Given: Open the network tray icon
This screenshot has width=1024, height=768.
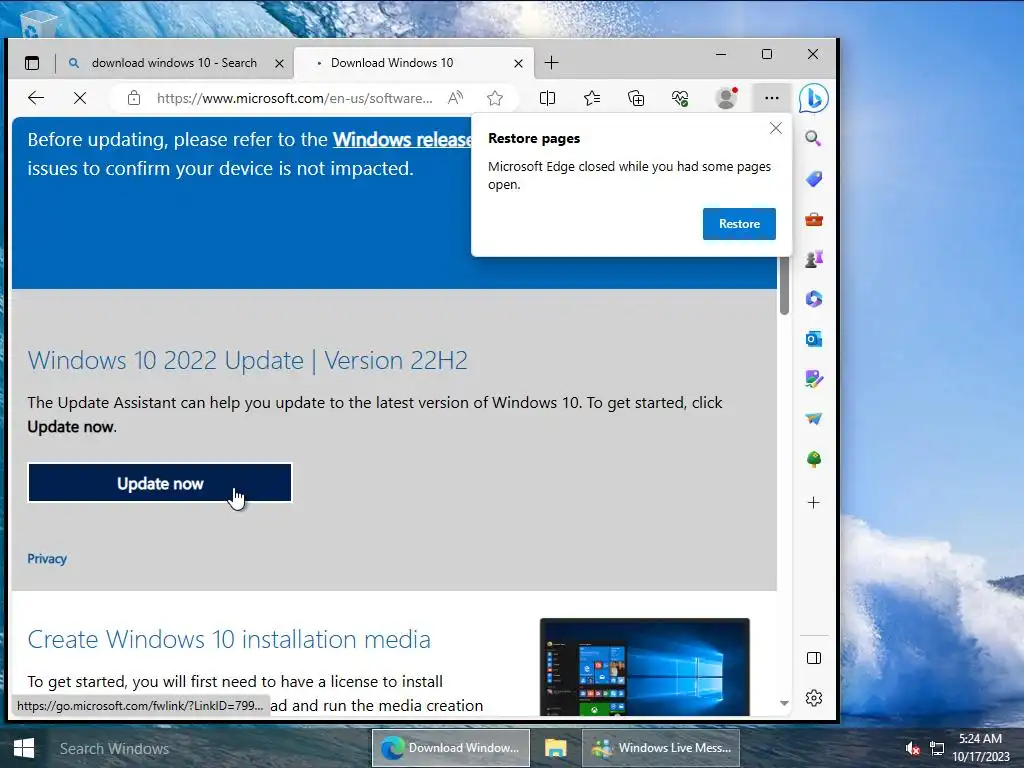Looking at the screenshot, I should point(937,748).
